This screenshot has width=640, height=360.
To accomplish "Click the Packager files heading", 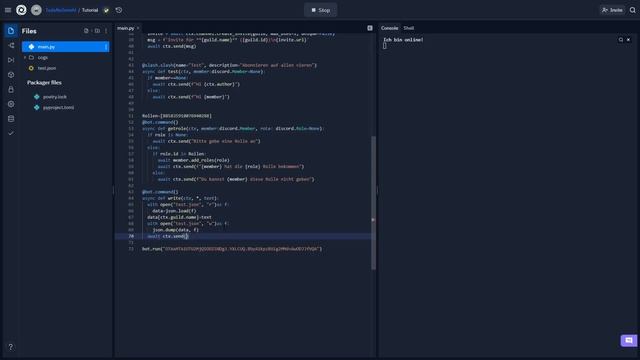I will pos(44,82).
